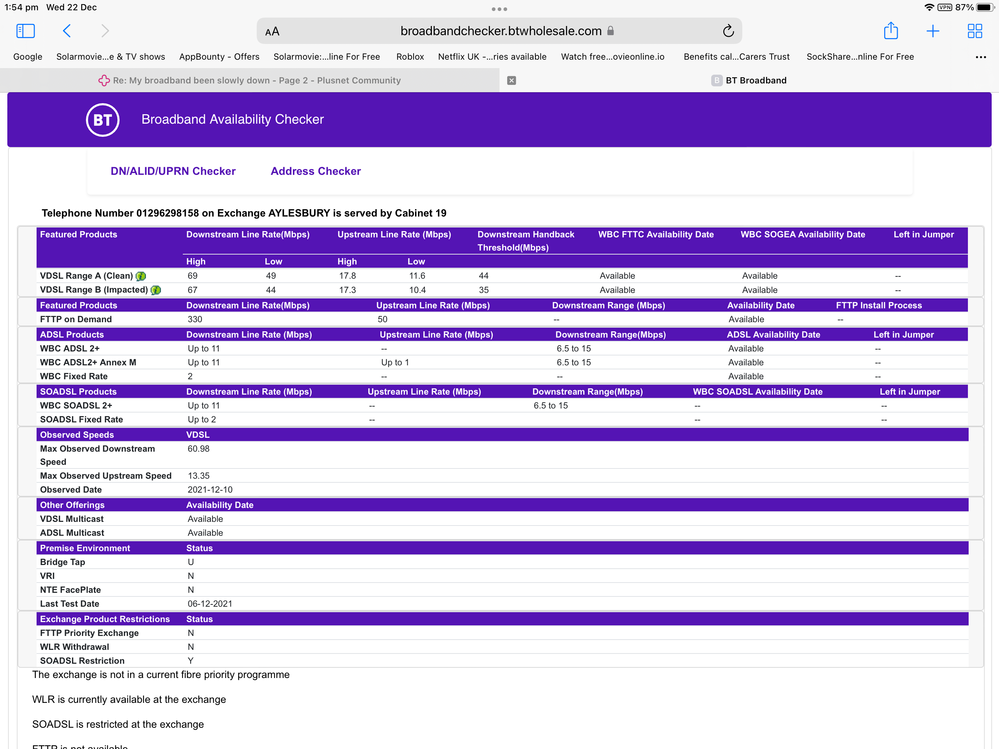This screenshot has width=999, height=749.
Task: Open the Share sheet
Action: click(x=890, y=31)
